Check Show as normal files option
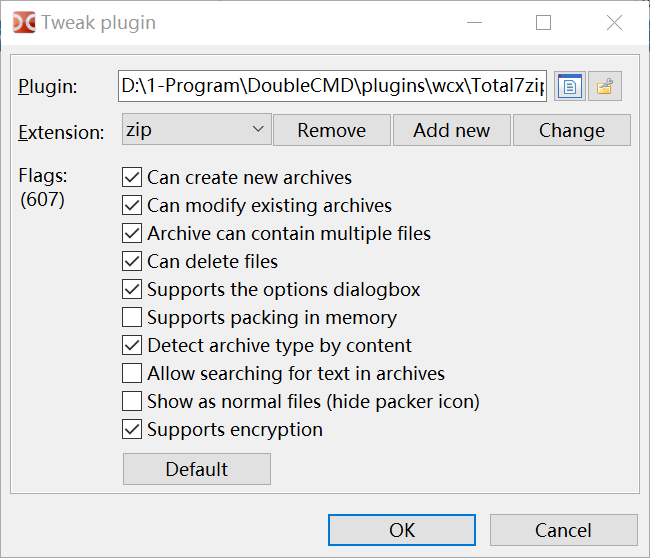650x558 pixels. [132, 402]
